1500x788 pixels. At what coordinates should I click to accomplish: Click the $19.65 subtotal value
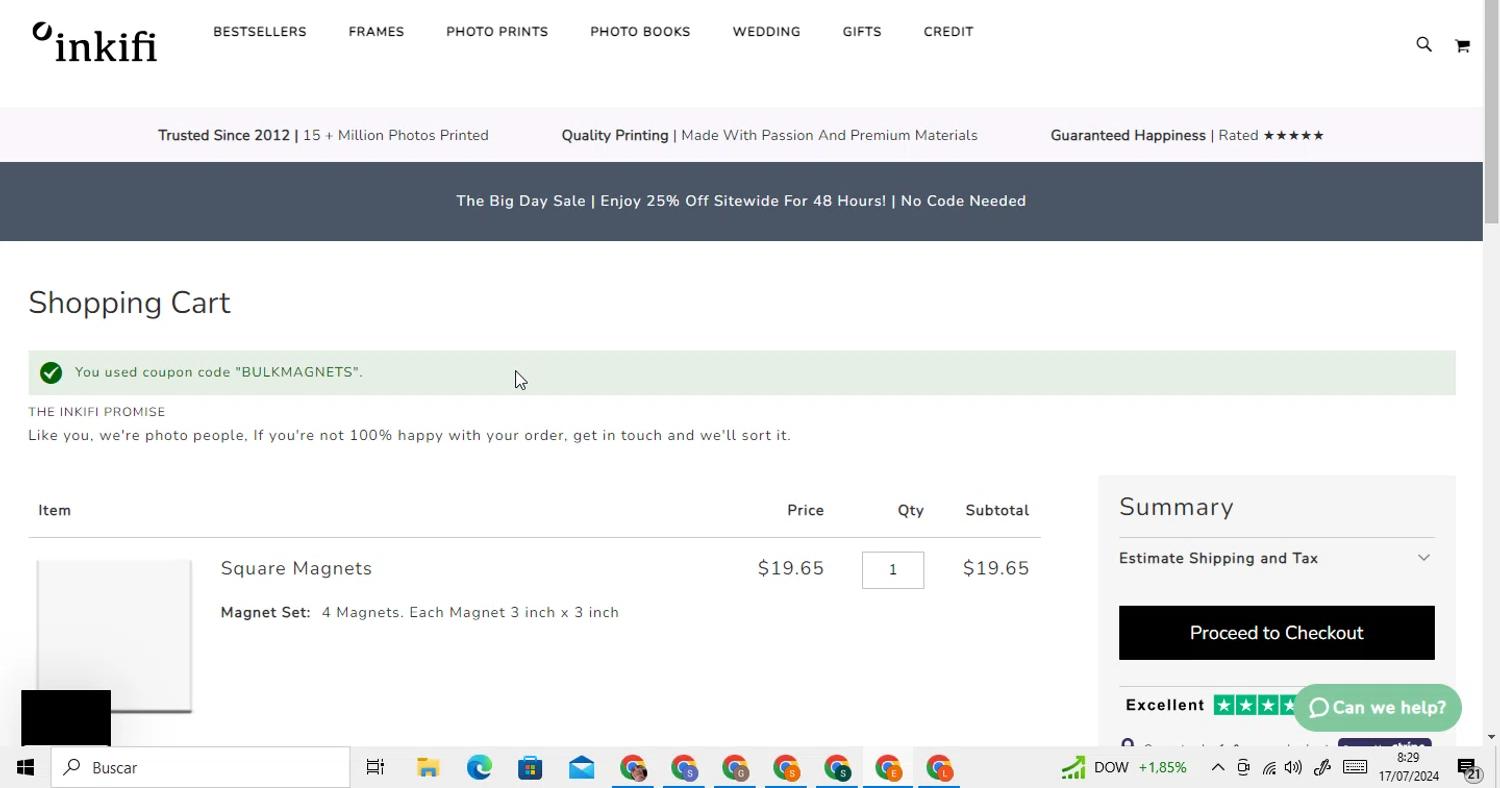[x=996, y=568]
